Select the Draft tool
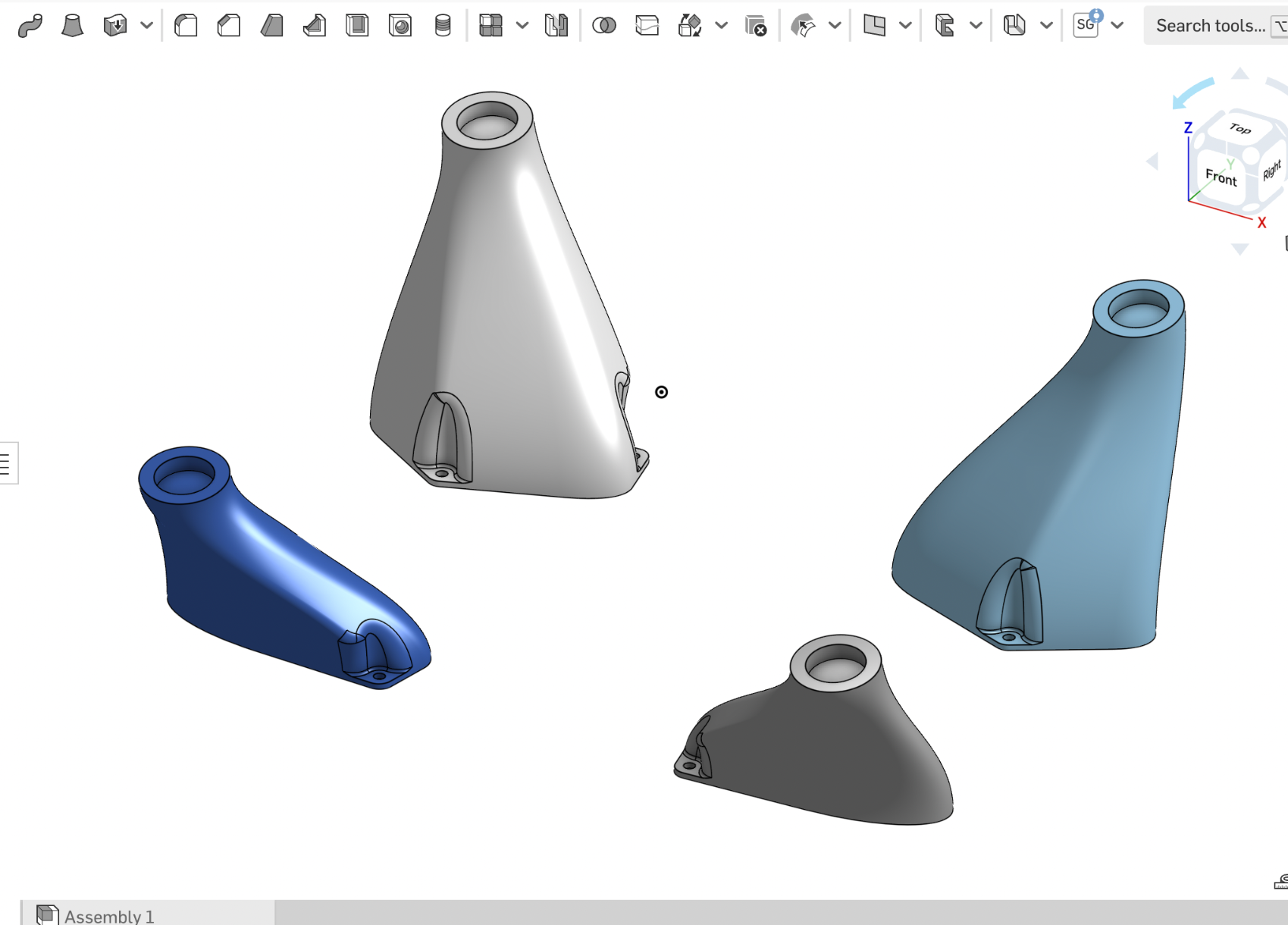Screen dimensions: 1288x925 [271, 26]
